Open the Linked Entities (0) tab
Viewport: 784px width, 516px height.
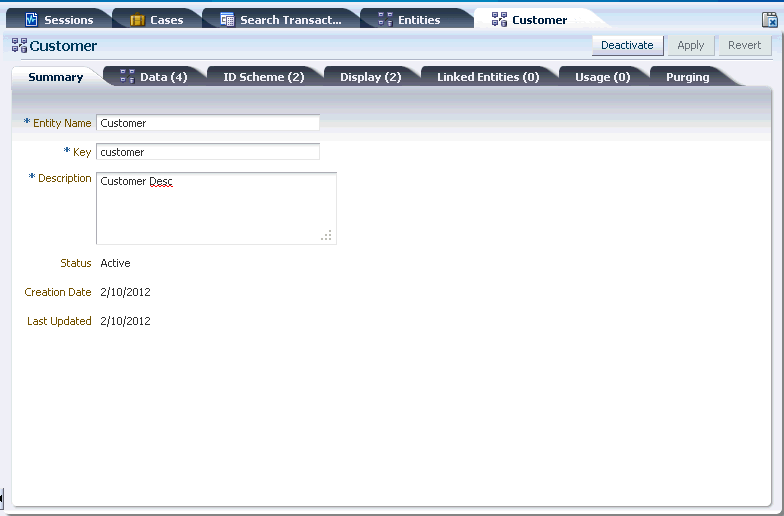(488, 76)
